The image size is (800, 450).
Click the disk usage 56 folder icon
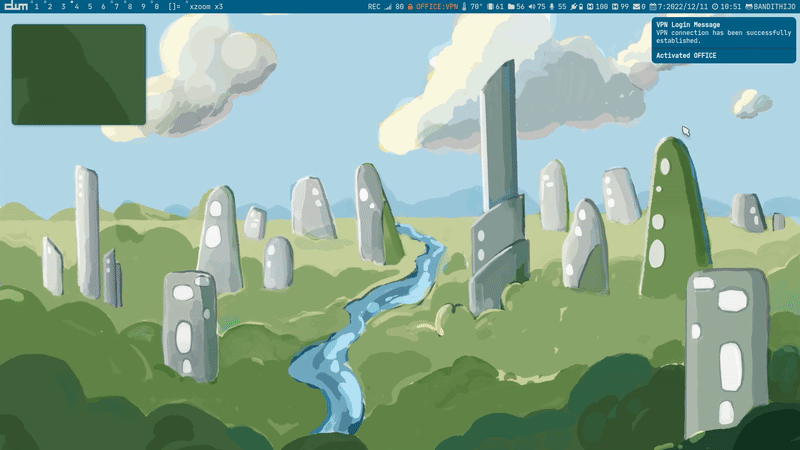coord(511,7)
